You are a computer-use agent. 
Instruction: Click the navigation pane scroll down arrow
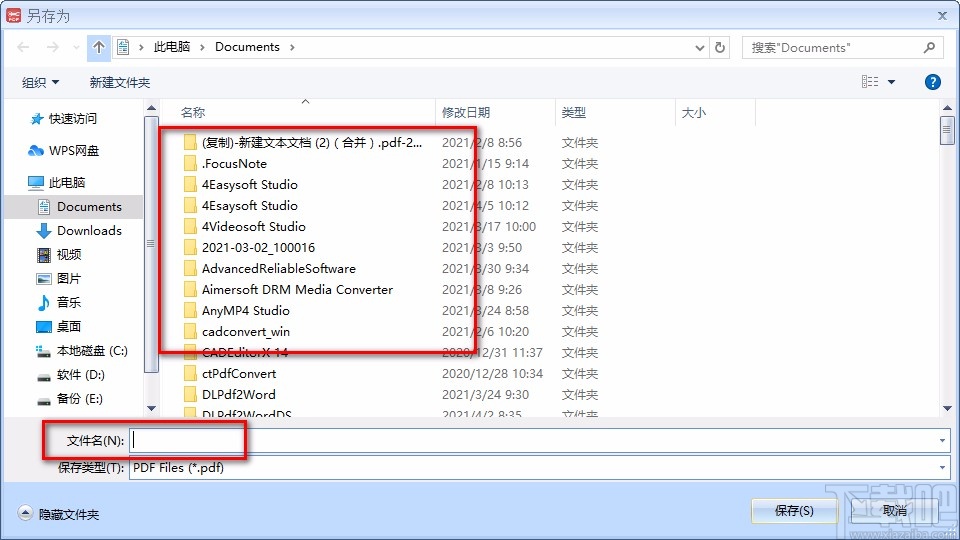151,408
